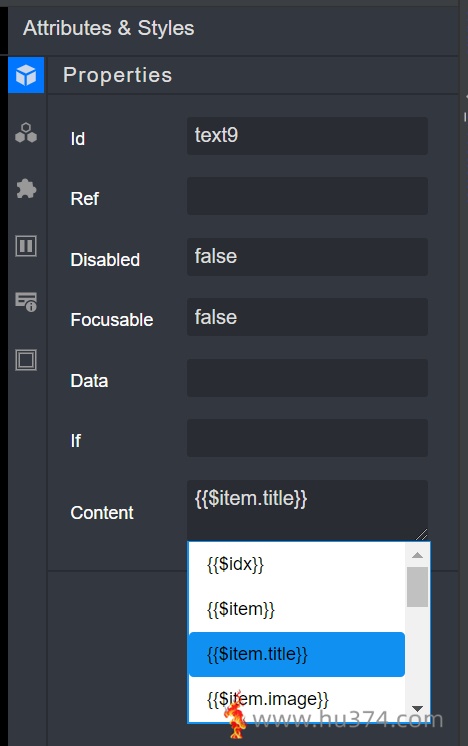Click the suggestion list scroll up arrow
This screenshot has height=746, width=468.
(x=418, y=555)
